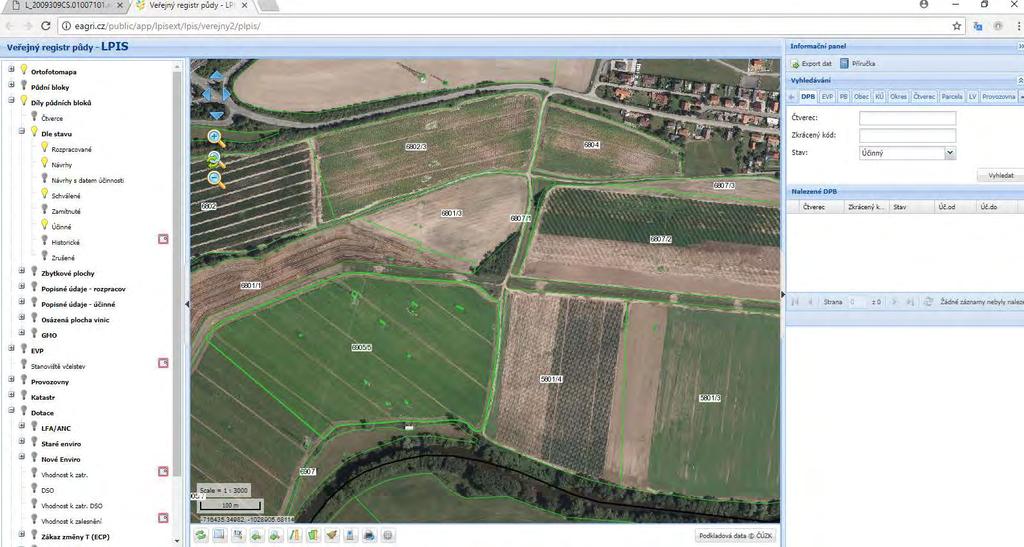Select the measure ruler tool
Viewport: 1024px width, 547px height.
click(x=295, y=535)
